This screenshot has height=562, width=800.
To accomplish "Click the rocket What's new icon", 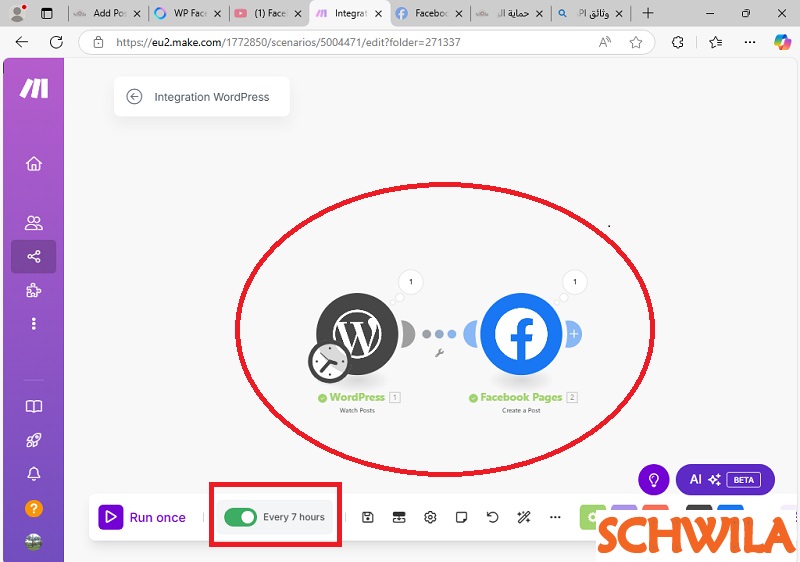I will click(34, 440).
